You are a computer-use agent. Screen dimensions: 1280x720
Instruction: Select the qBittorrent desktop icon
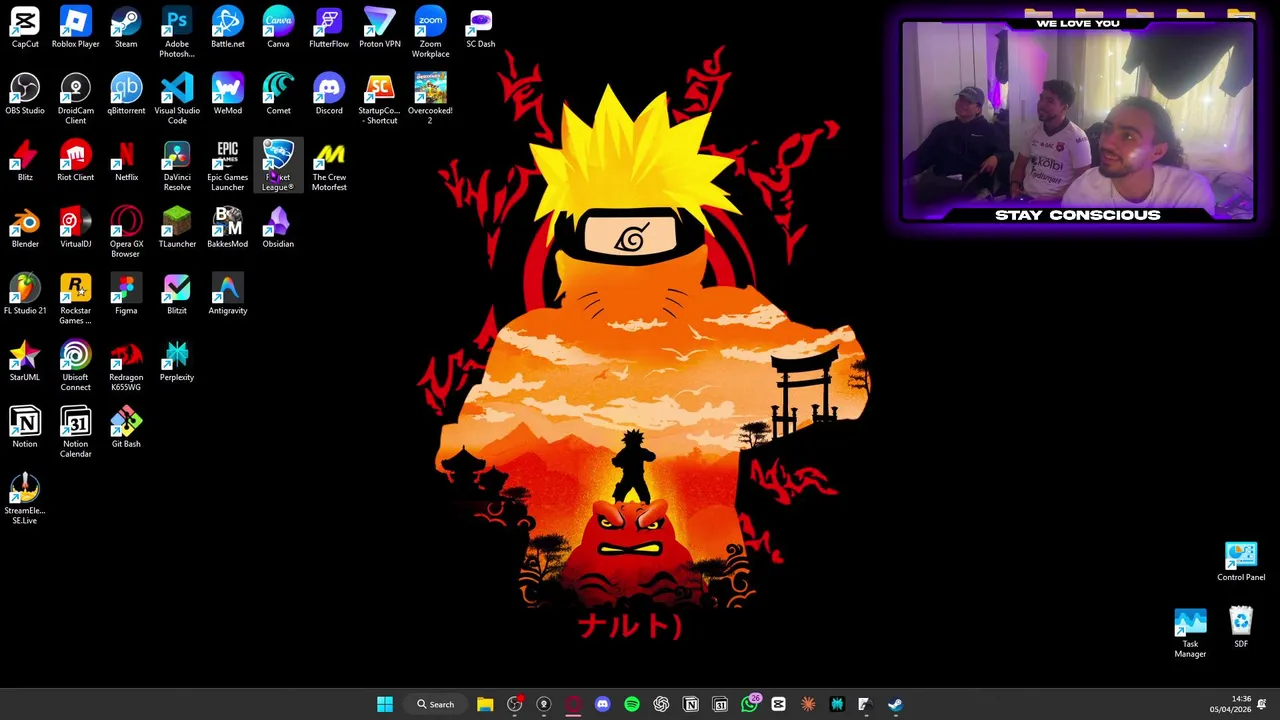coord(126,95)
